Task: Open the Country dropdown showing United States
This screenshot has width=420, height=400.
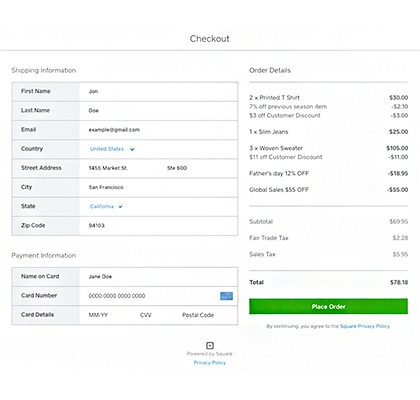Action: pyautogui.click(x=112, y=149)
